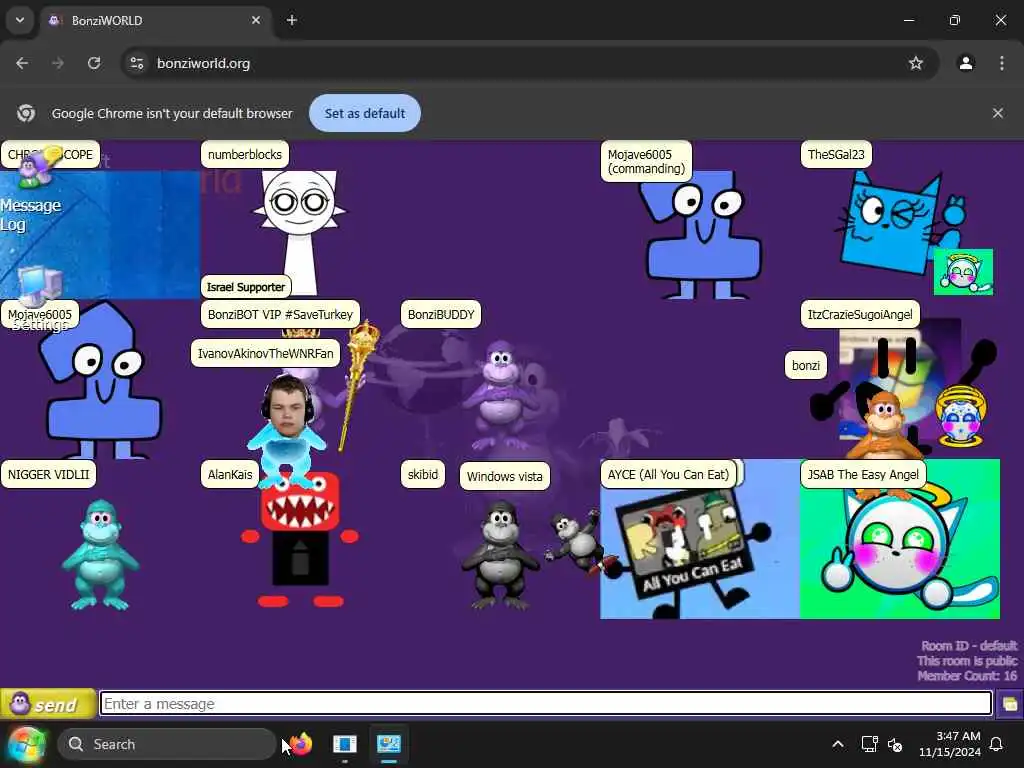This screenshot has height=768, width=1024.
Task: Open Windows notifications bell
Action: (x=997, y=744)
